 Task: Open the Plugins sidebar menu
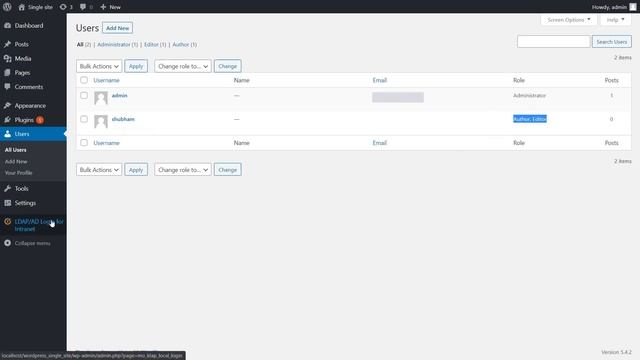pyautogui.click(x=24, y=120)
